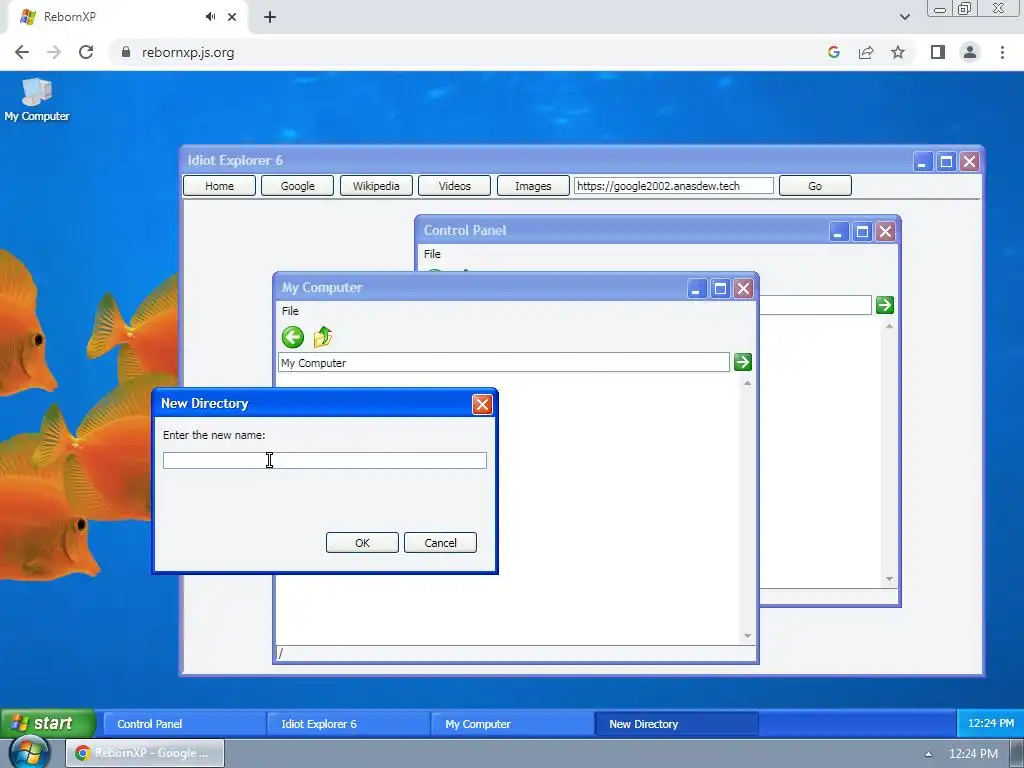Image resolution: width=1024 pixels, height=768 pixels.
Task: Show hidden system tray icons arrow
Action: (x=928, y=754)
